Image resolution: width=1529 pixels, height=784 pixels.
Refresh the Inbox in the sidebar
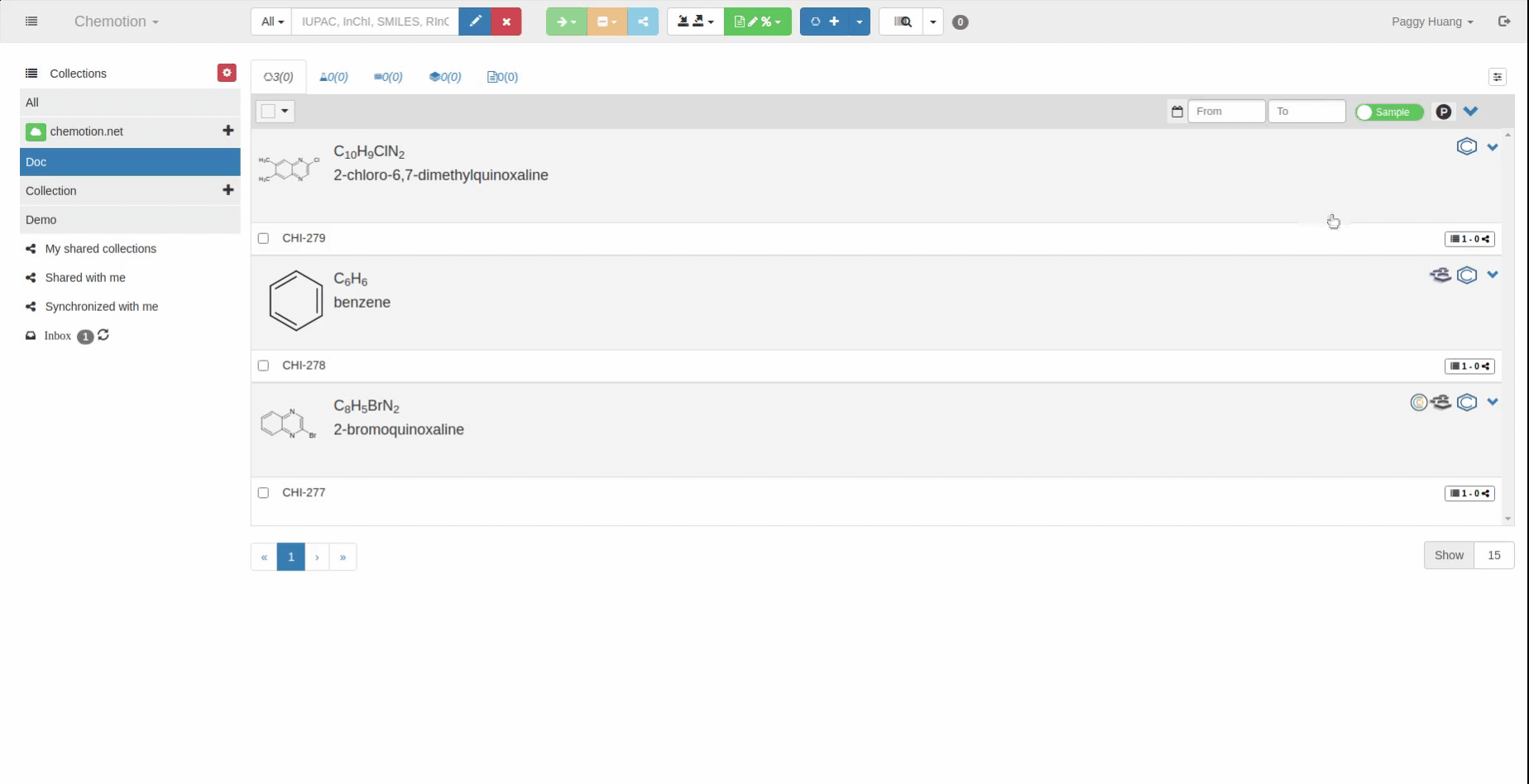[103, 335]
